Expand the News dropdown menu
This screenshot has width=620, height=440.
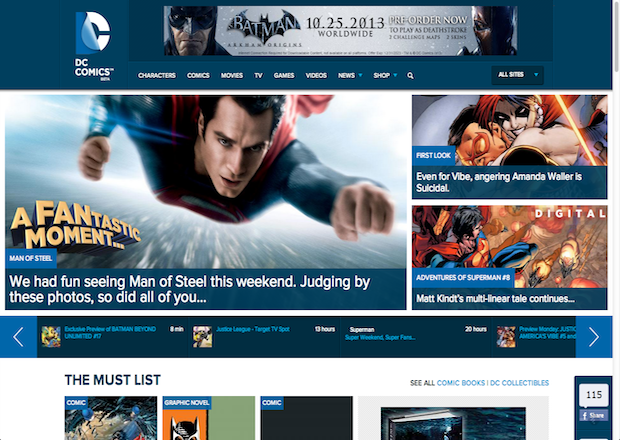pyautogui.click(x=350, y=76)
